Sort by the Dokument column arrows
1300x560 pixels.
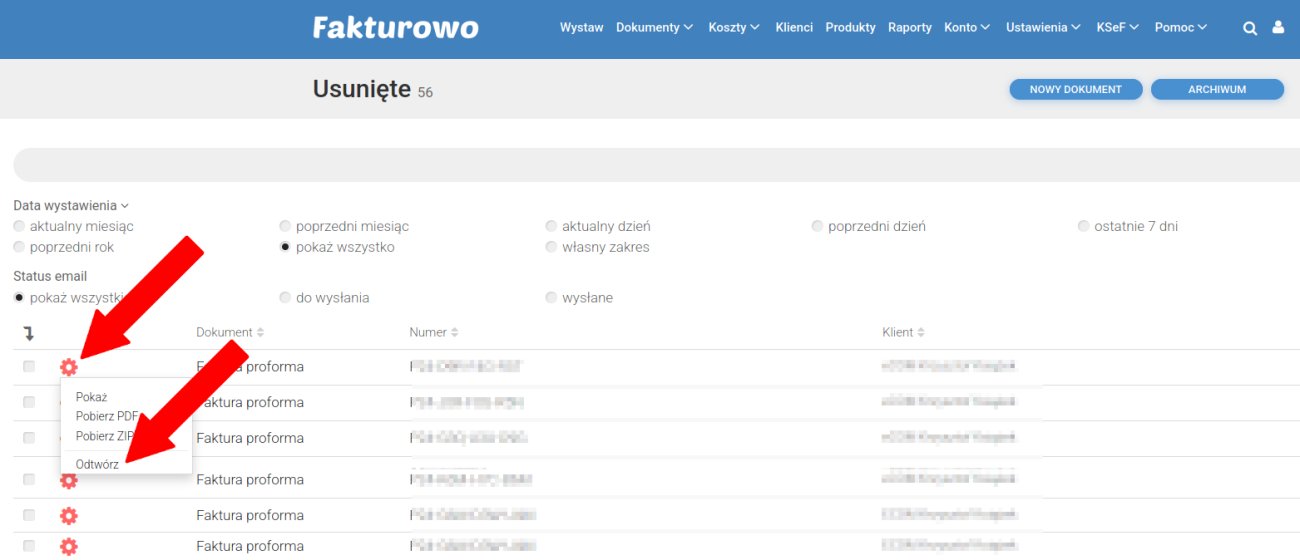click(261, 332)
